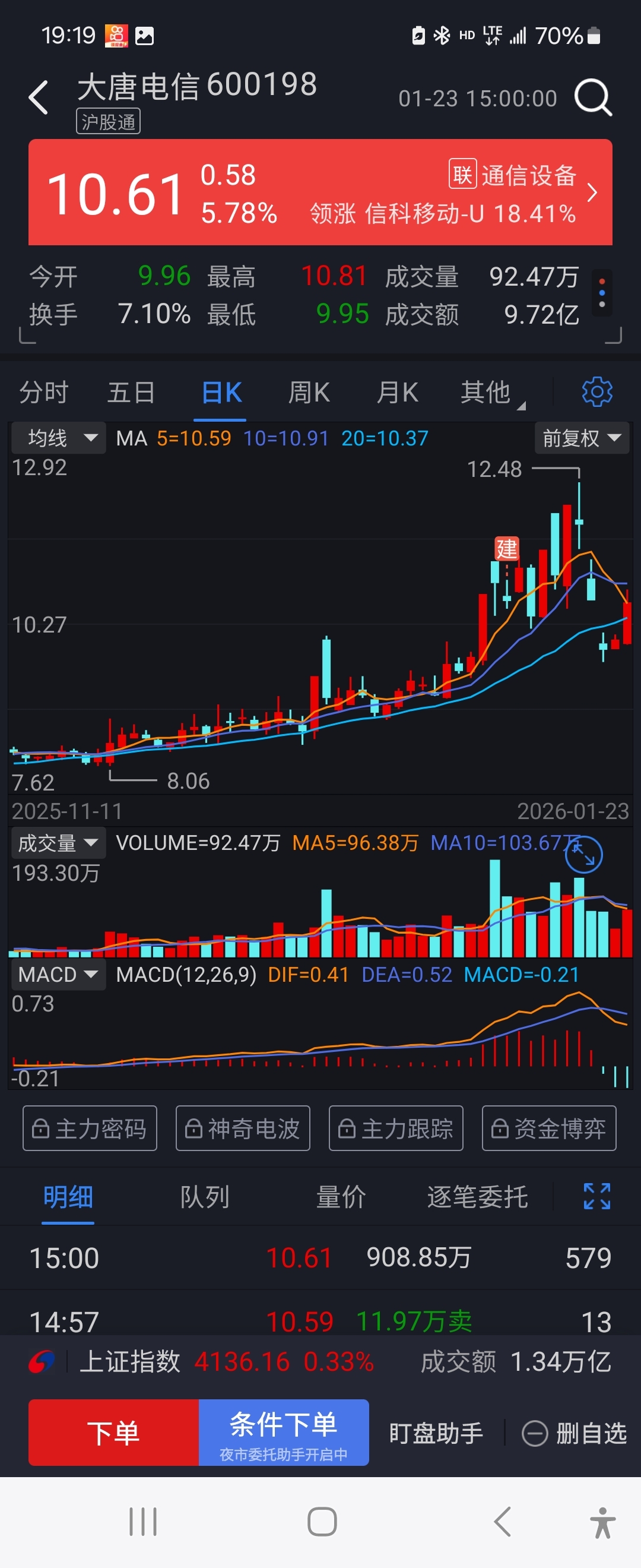
Task: Tap Android recent apps button
Action: click(x=143, y=1522)
